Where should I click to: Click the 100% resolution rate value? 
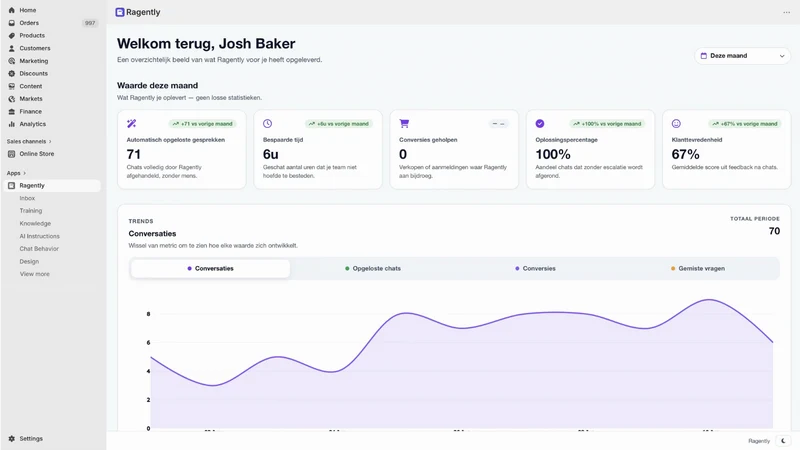point(553,154)
